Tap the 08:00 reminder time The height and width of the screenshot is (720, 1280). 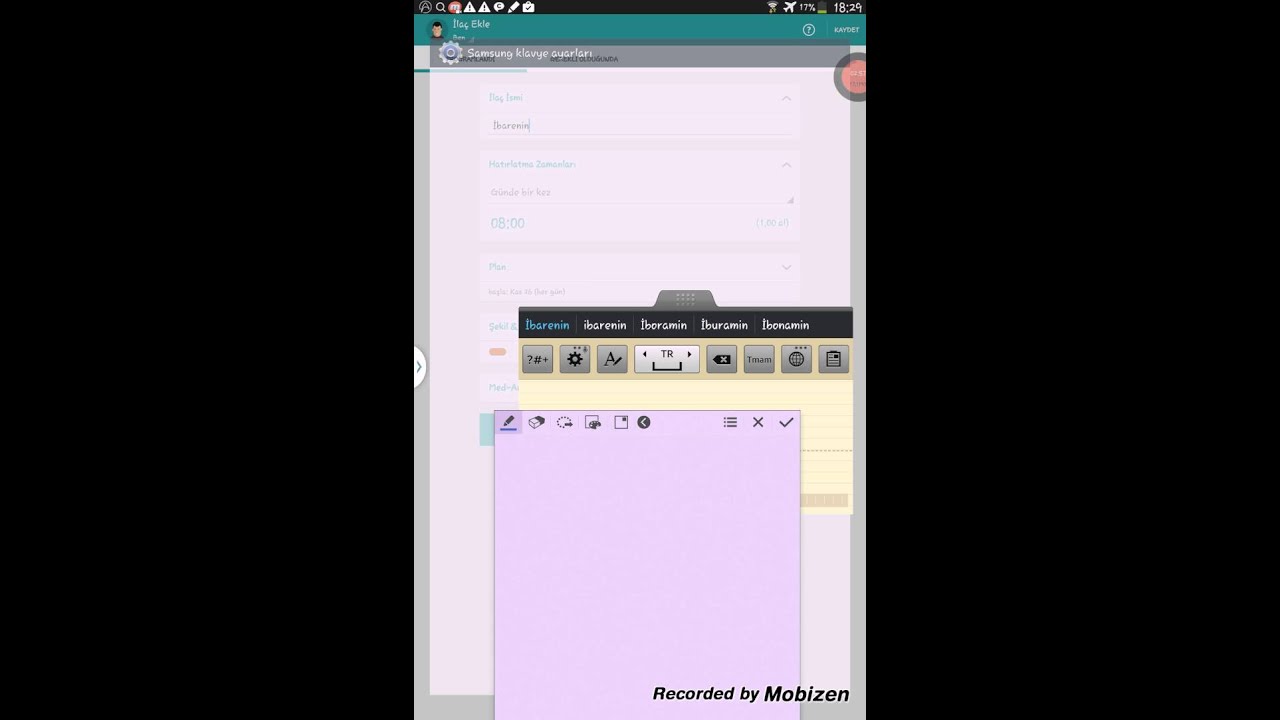pyautogui.click(x=507, y=223)
